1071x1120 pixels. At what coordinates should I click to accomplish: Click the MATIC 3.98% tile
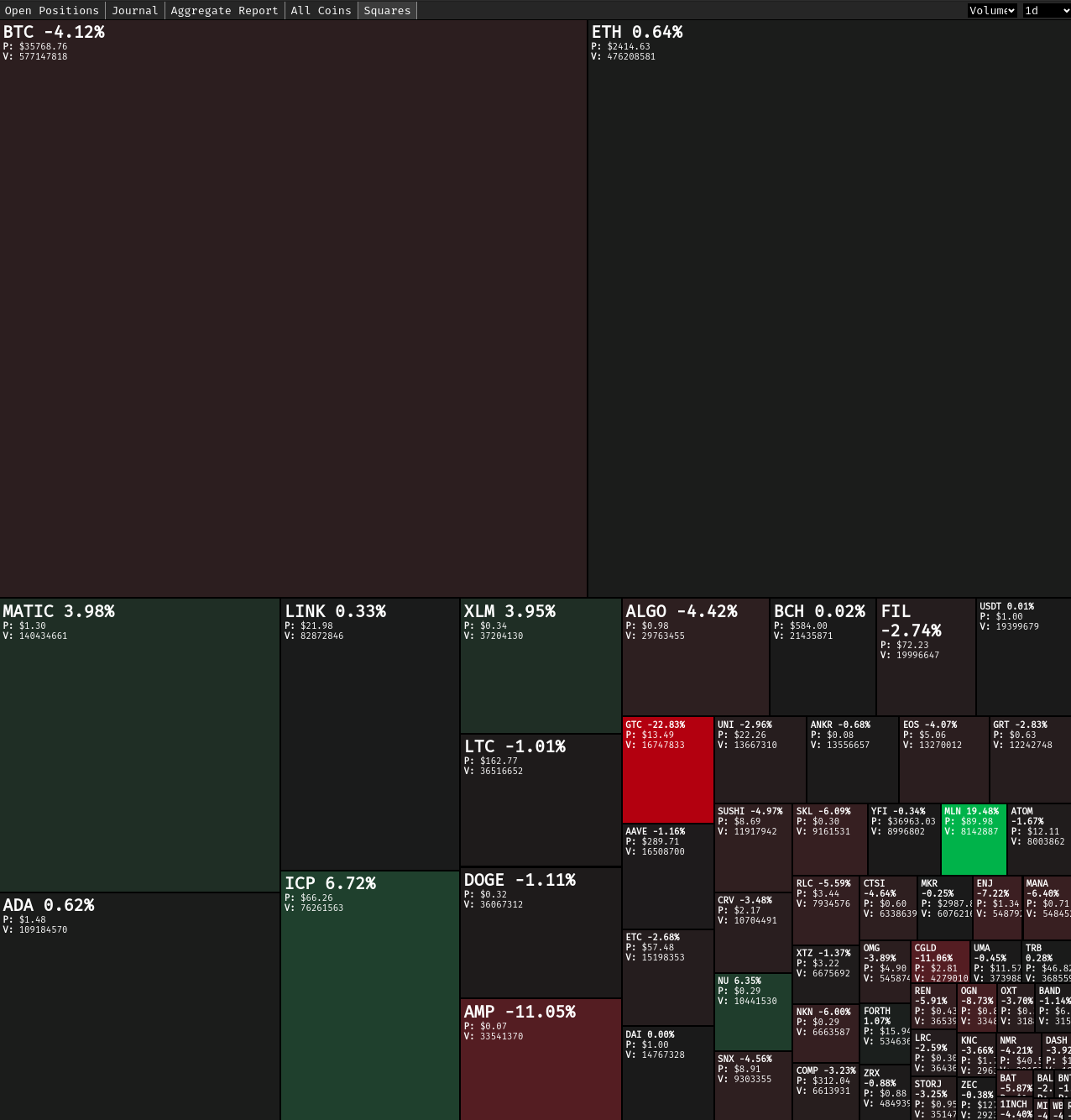coord(139,745)
